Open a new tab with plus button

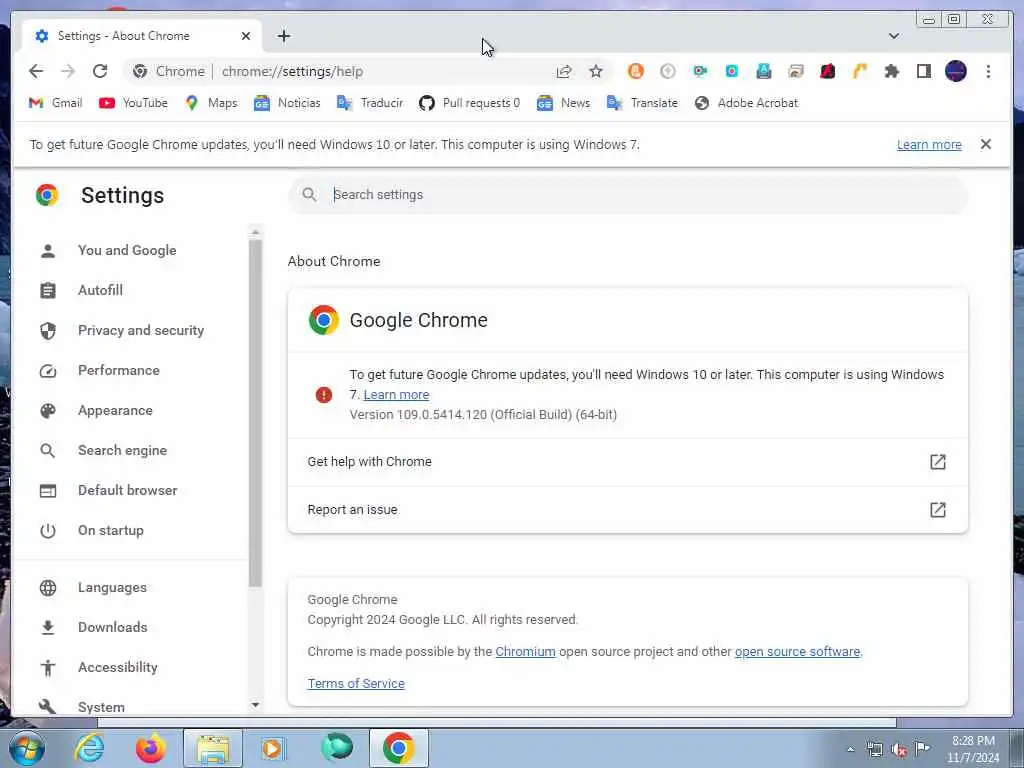[283, 36]
